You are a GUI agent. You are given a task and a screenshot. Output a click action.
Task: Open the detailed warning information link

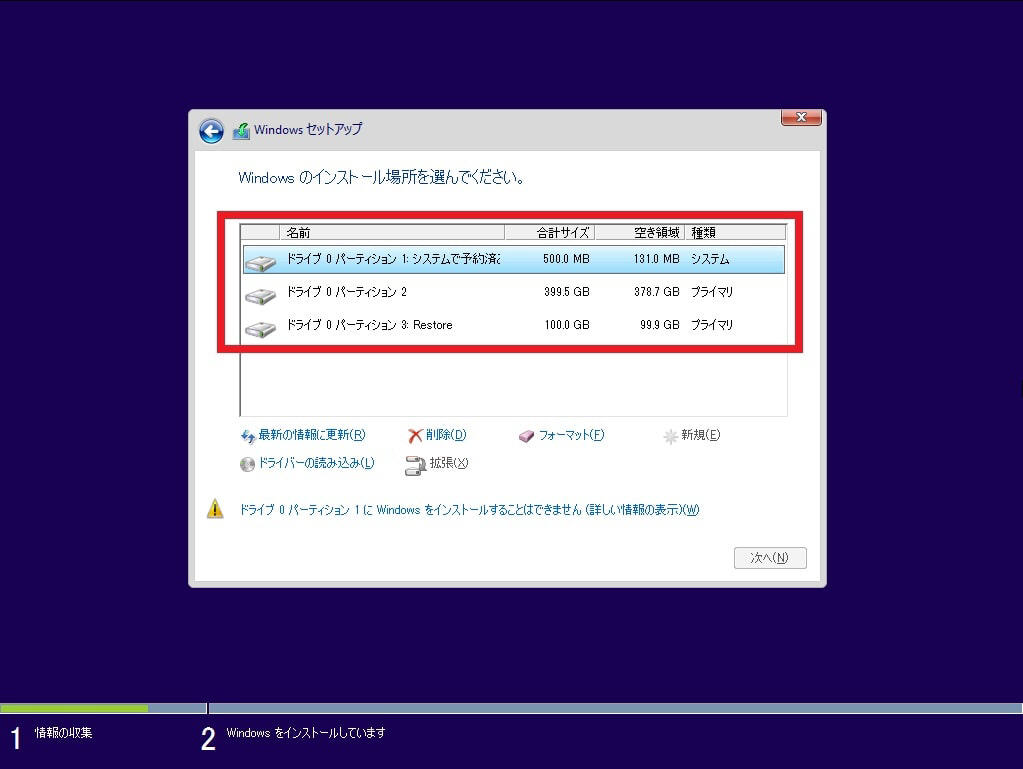pyautogui.click(x=469, y=510)
